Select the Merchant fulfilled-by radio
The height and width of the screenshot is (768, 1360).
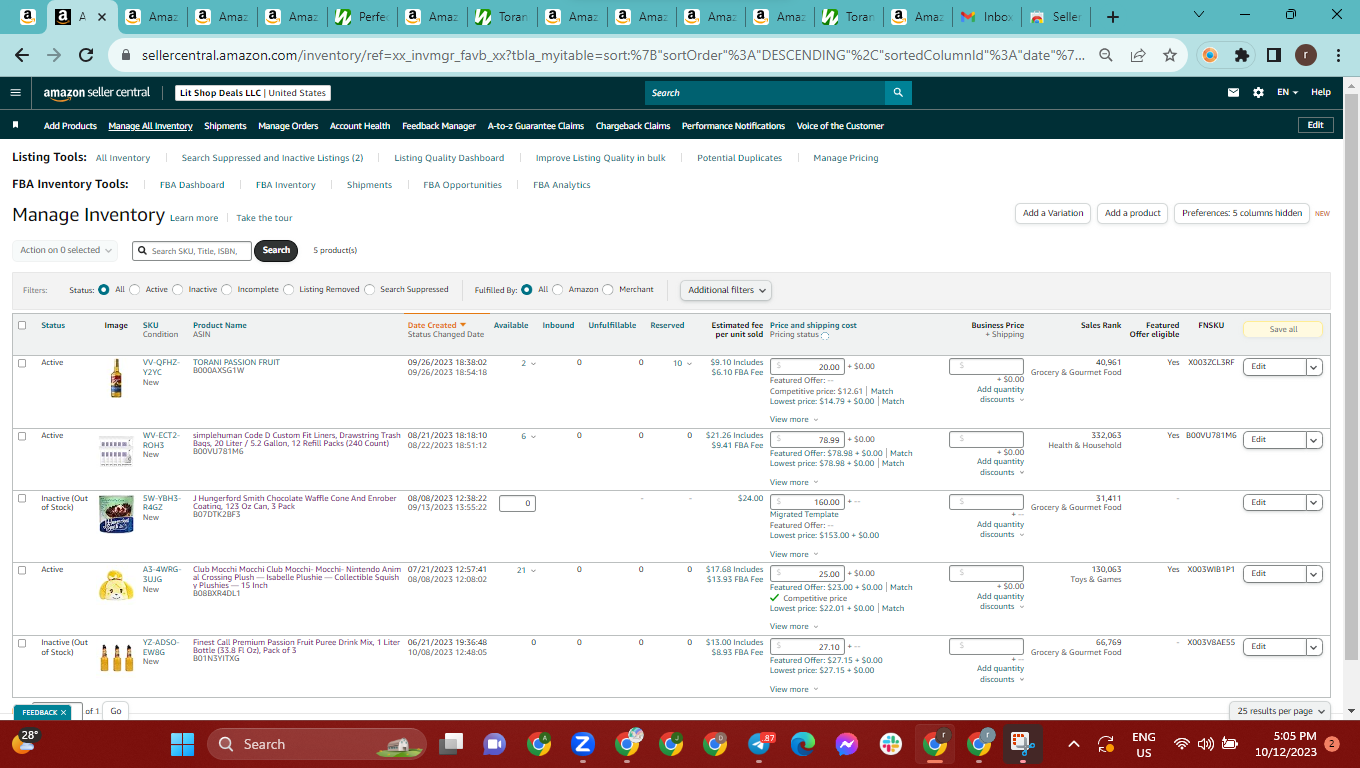click(608, 290)
